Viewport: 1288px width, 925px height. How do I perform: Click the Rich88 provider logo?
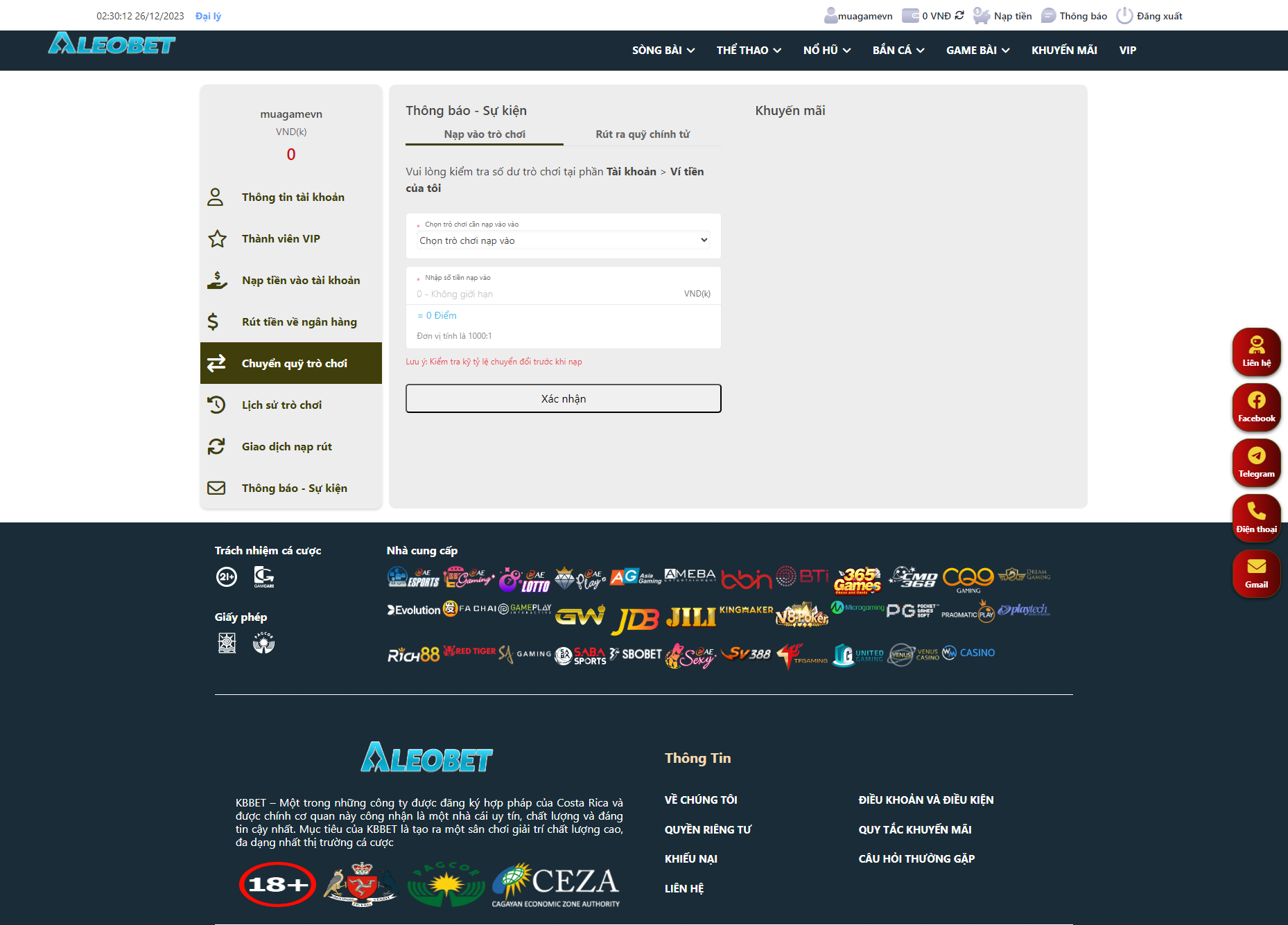(413, 654)
